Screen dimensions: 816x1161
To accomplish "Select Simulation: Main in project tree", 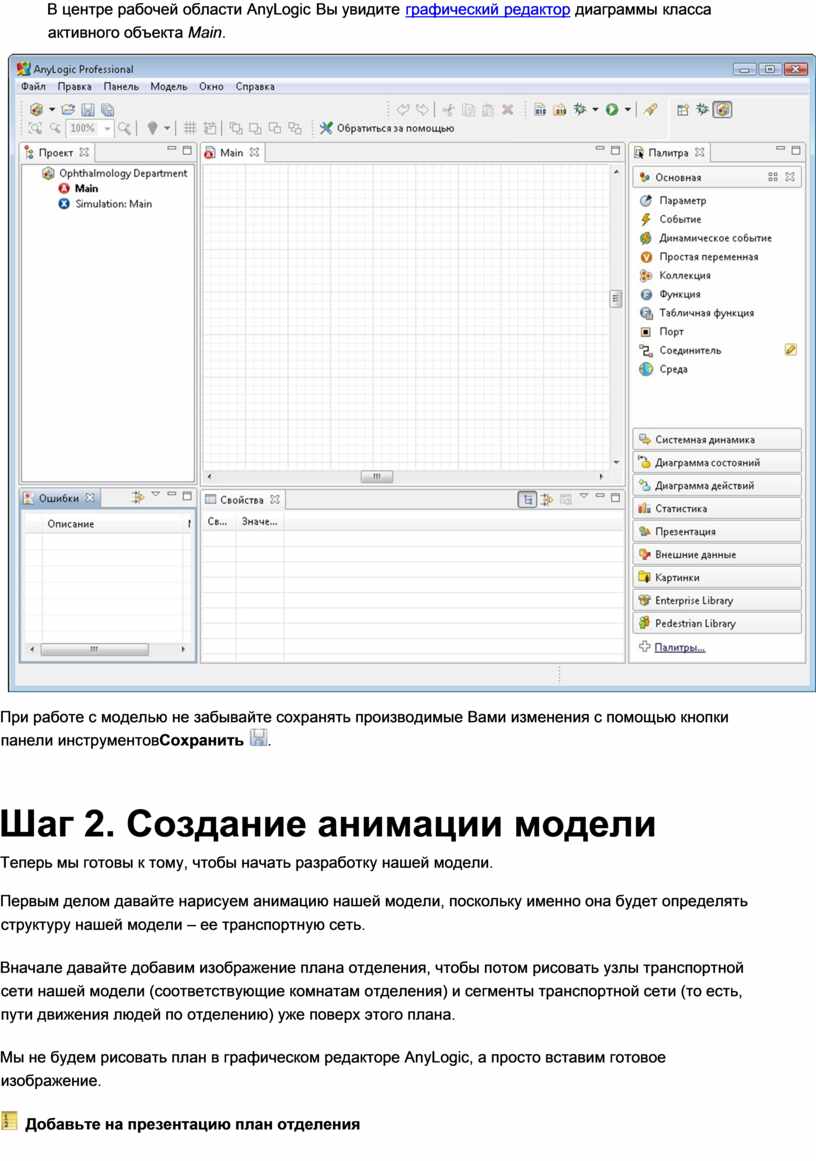I will [105, 204].
